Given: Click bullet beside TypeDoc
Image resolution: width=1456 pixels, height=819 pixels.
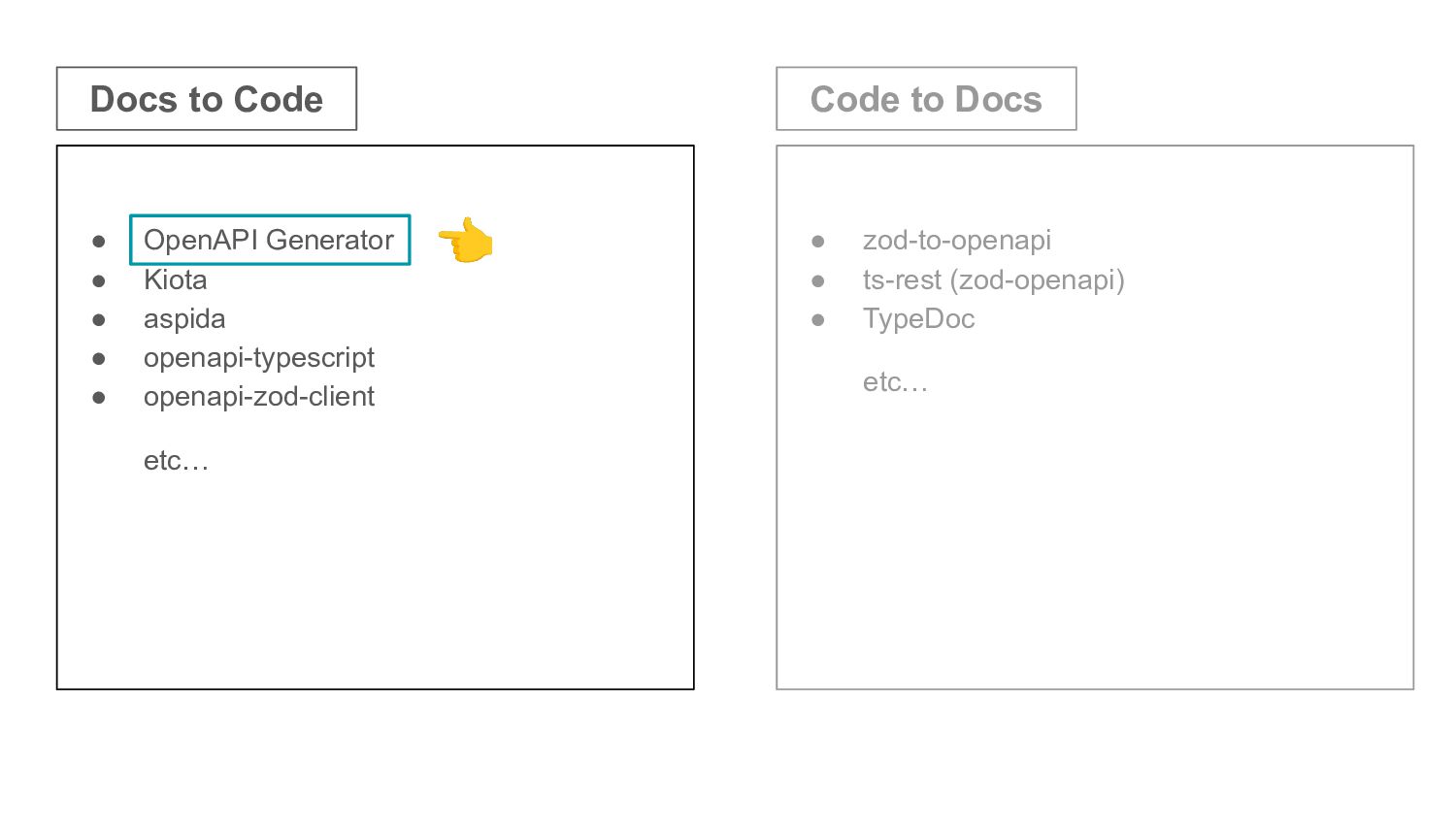Looking at the screenshot, I should [818, 319].
